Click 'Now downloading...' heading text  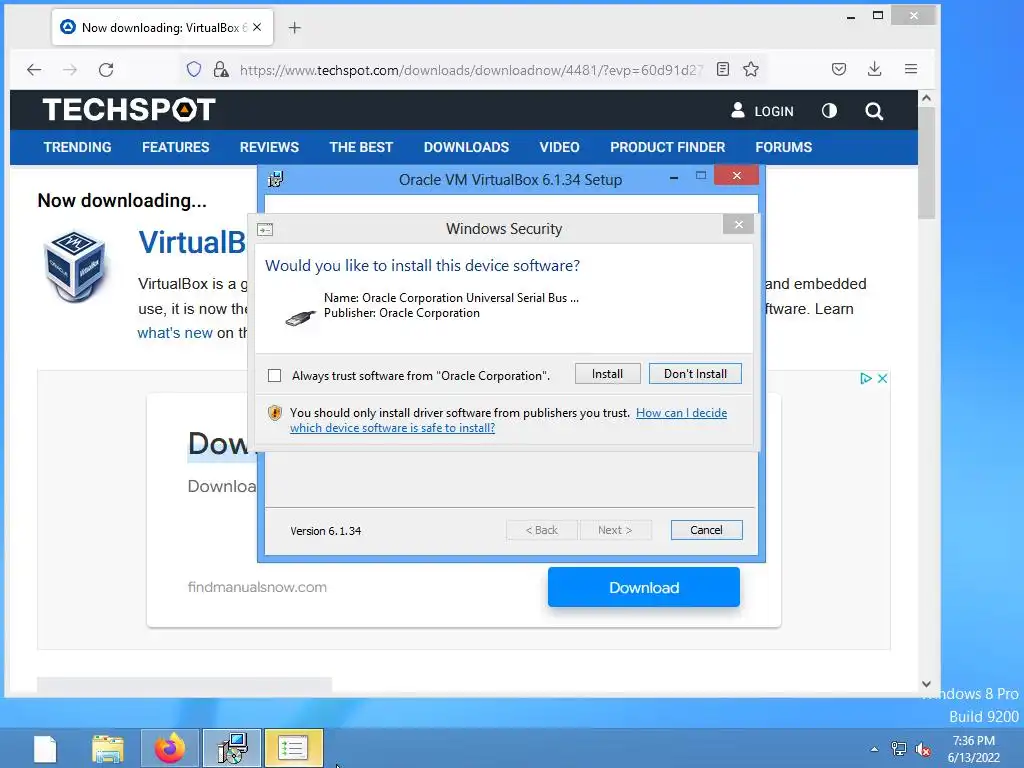pyautogui.click(x=122, y=200)
